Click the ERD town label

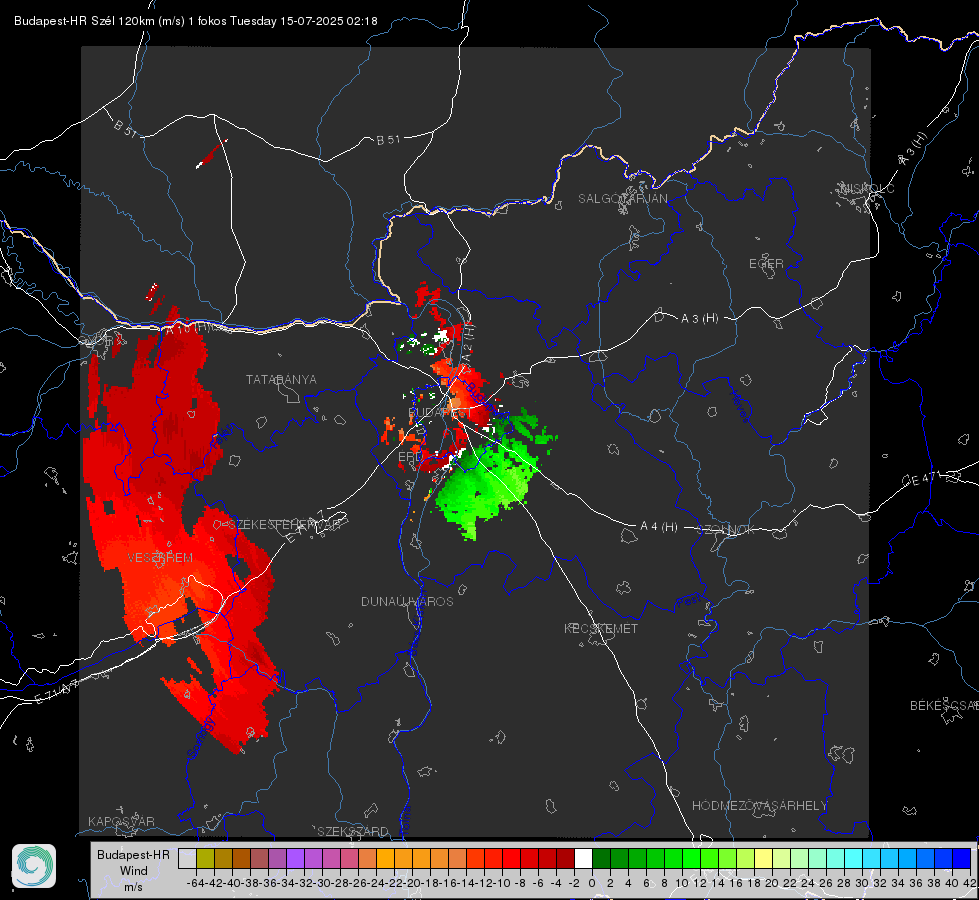[410, 457]
